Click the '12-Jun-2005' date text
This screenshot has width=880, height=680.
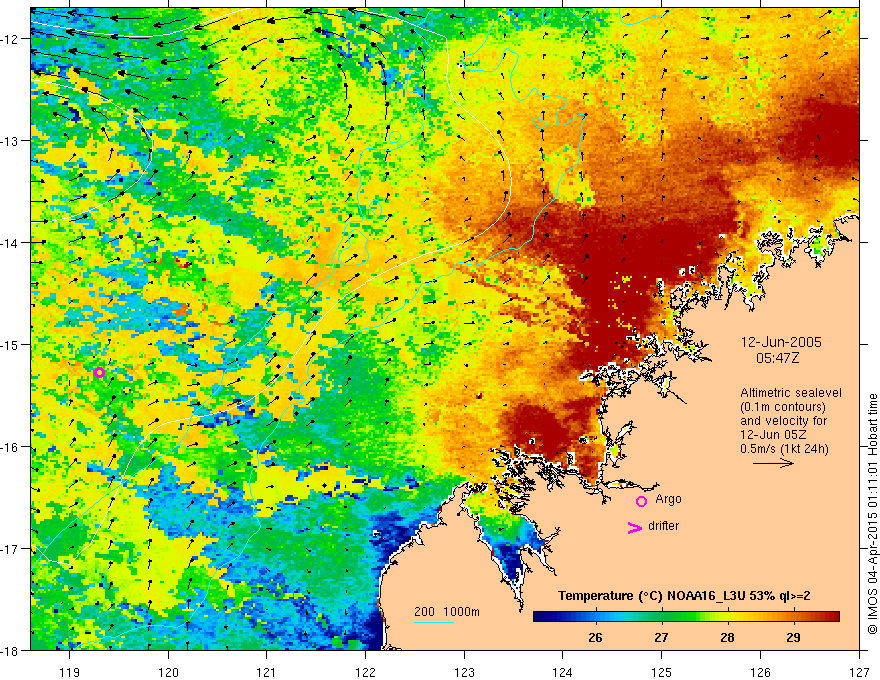point(781,342)
